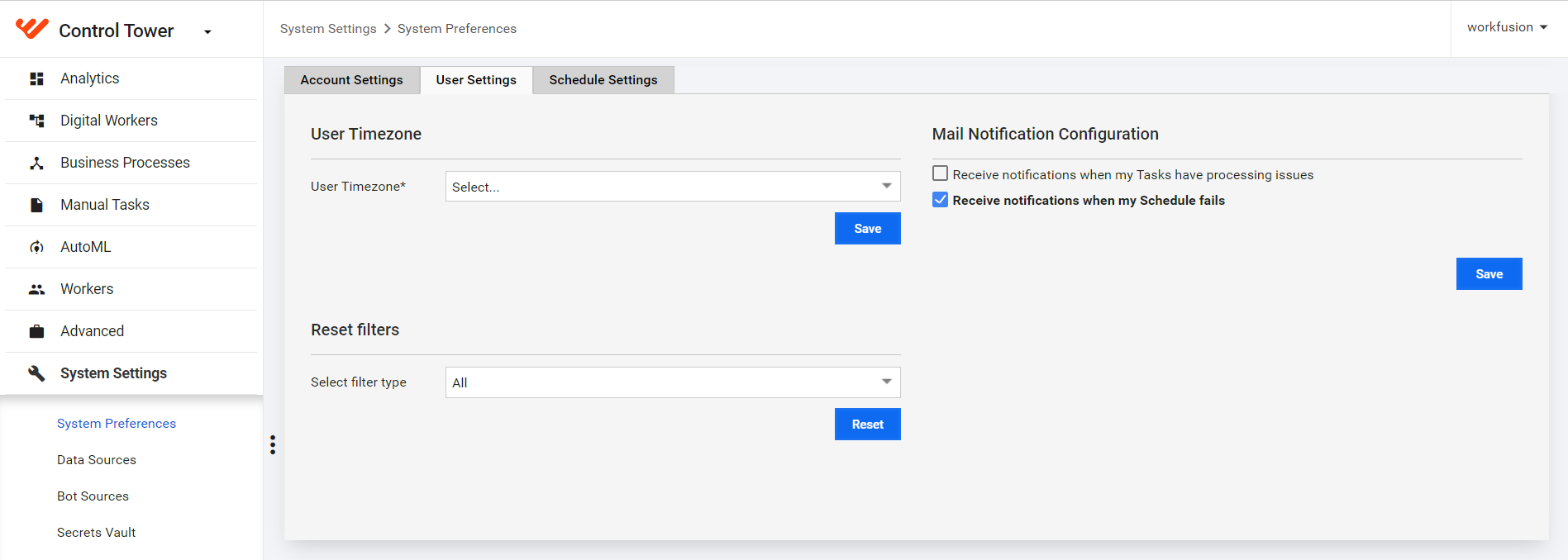Screen dimensions: 1568x560
Task: Click the Schedule fails notification label
Action: pos(1089,201)
